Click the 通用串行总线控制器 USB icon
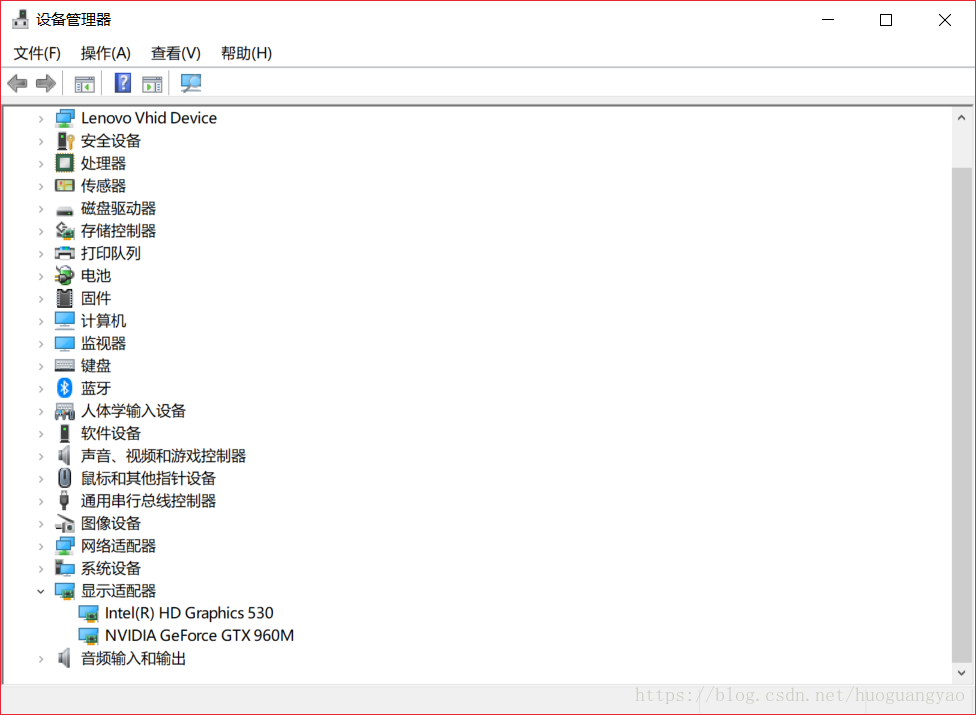Screen dimensions: 976x715 tap(65, 500)
